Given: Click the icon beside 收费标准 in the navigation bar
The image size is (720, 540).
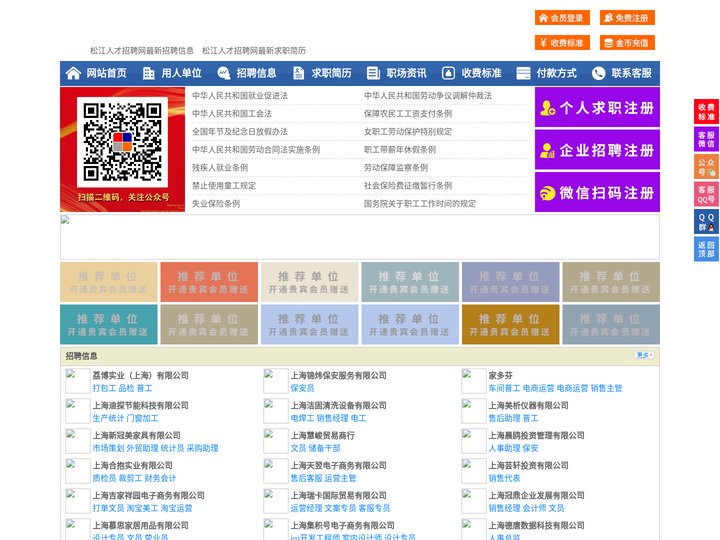Looking at the screenshot, I should (448, 73).
